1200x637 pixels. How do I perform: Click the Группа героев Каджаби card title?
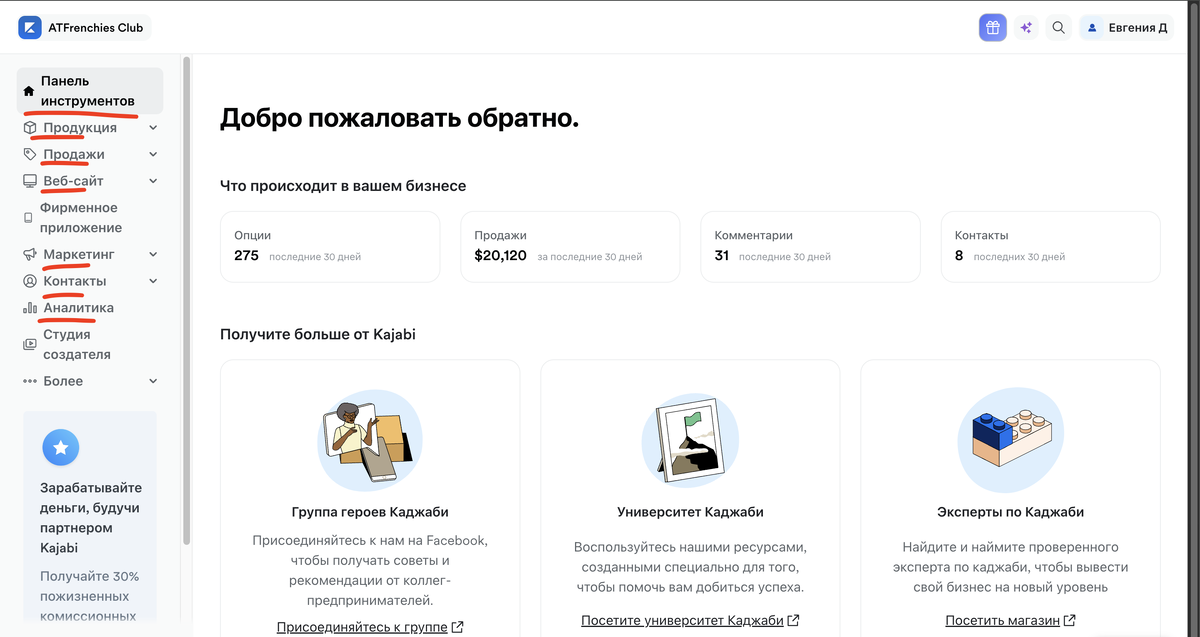tap(370, 512)
